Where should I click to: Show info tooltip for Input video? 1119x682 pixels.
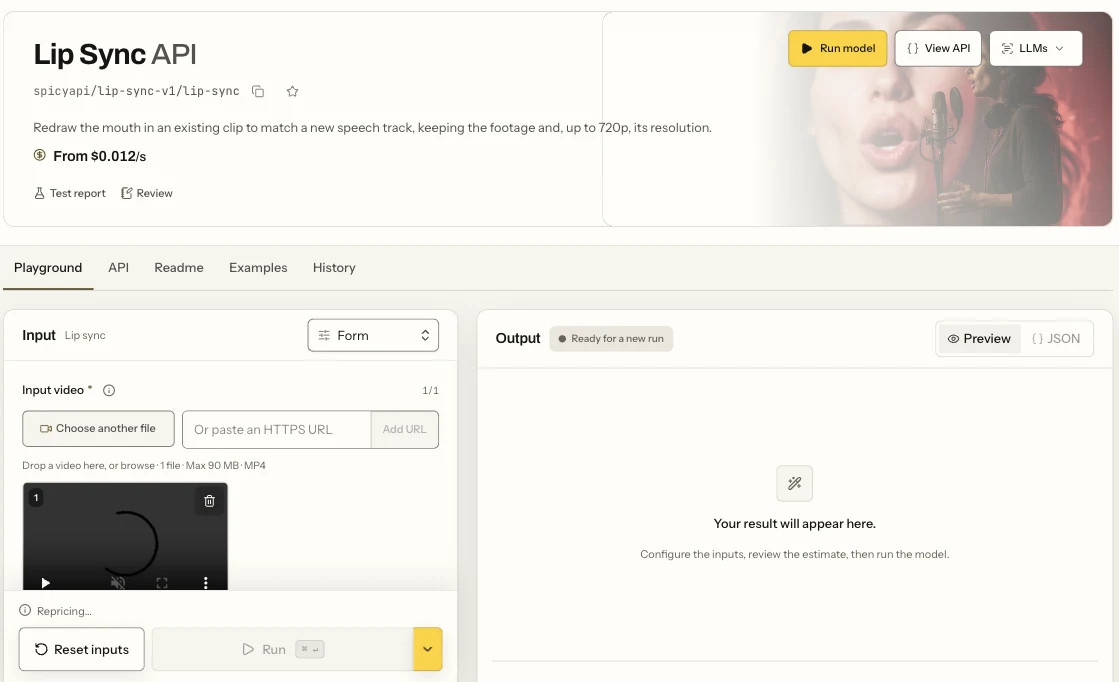(109, 390)
